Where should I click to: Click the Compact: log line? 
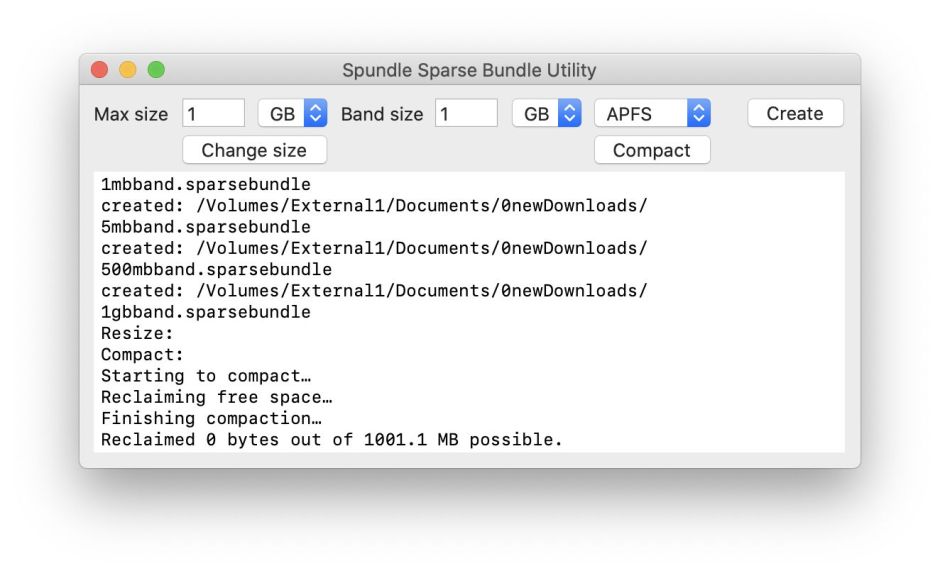click(x=142, y=354)
